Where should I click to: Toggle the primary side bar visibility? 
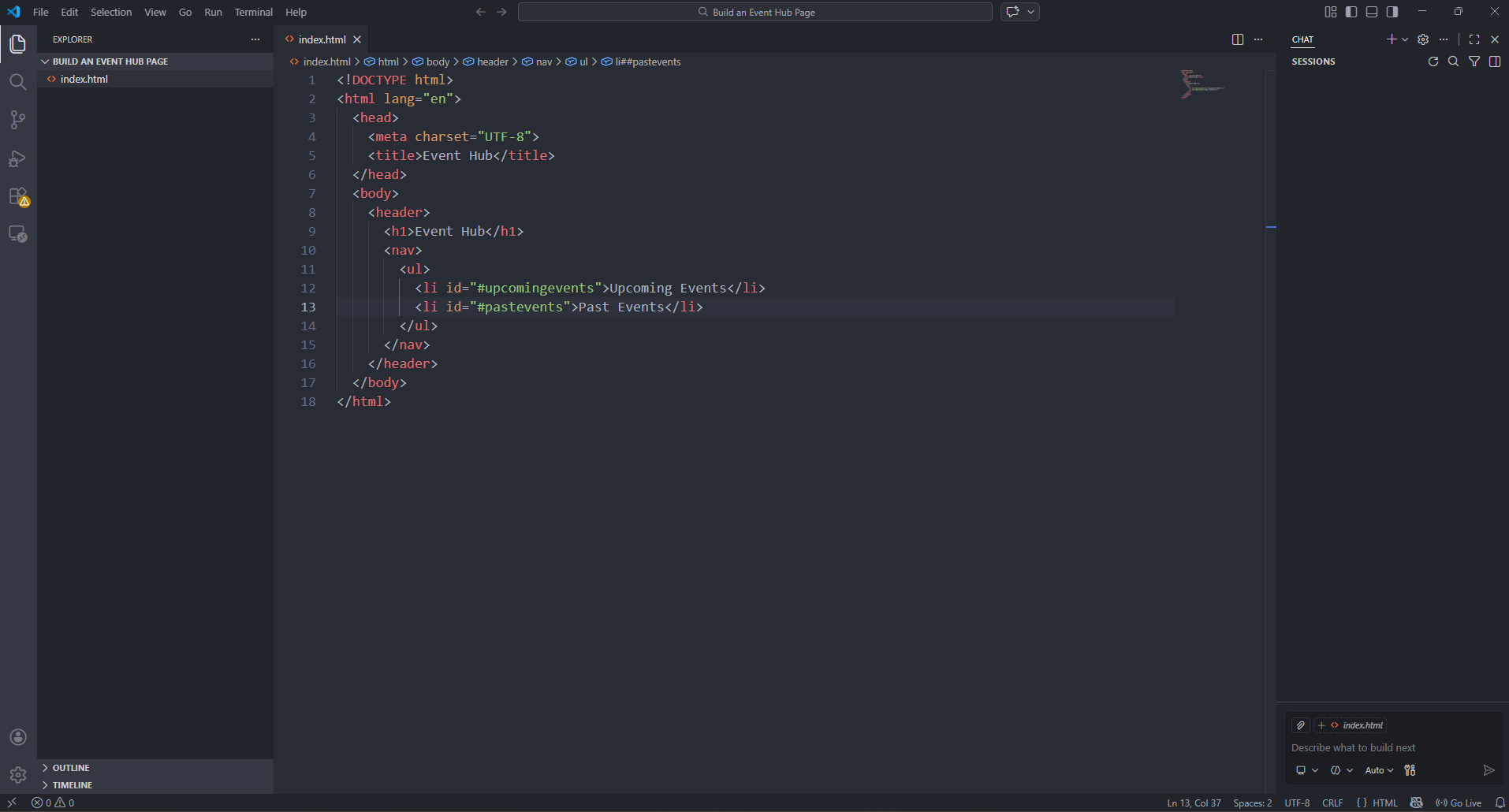point(1351,12)
